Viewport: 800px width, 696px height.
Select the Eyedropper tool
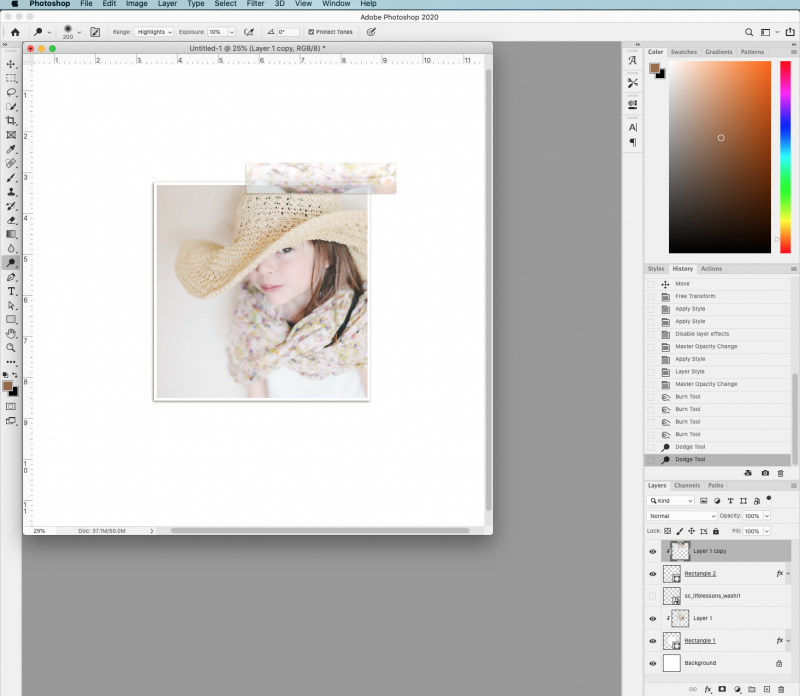point(11,150)
